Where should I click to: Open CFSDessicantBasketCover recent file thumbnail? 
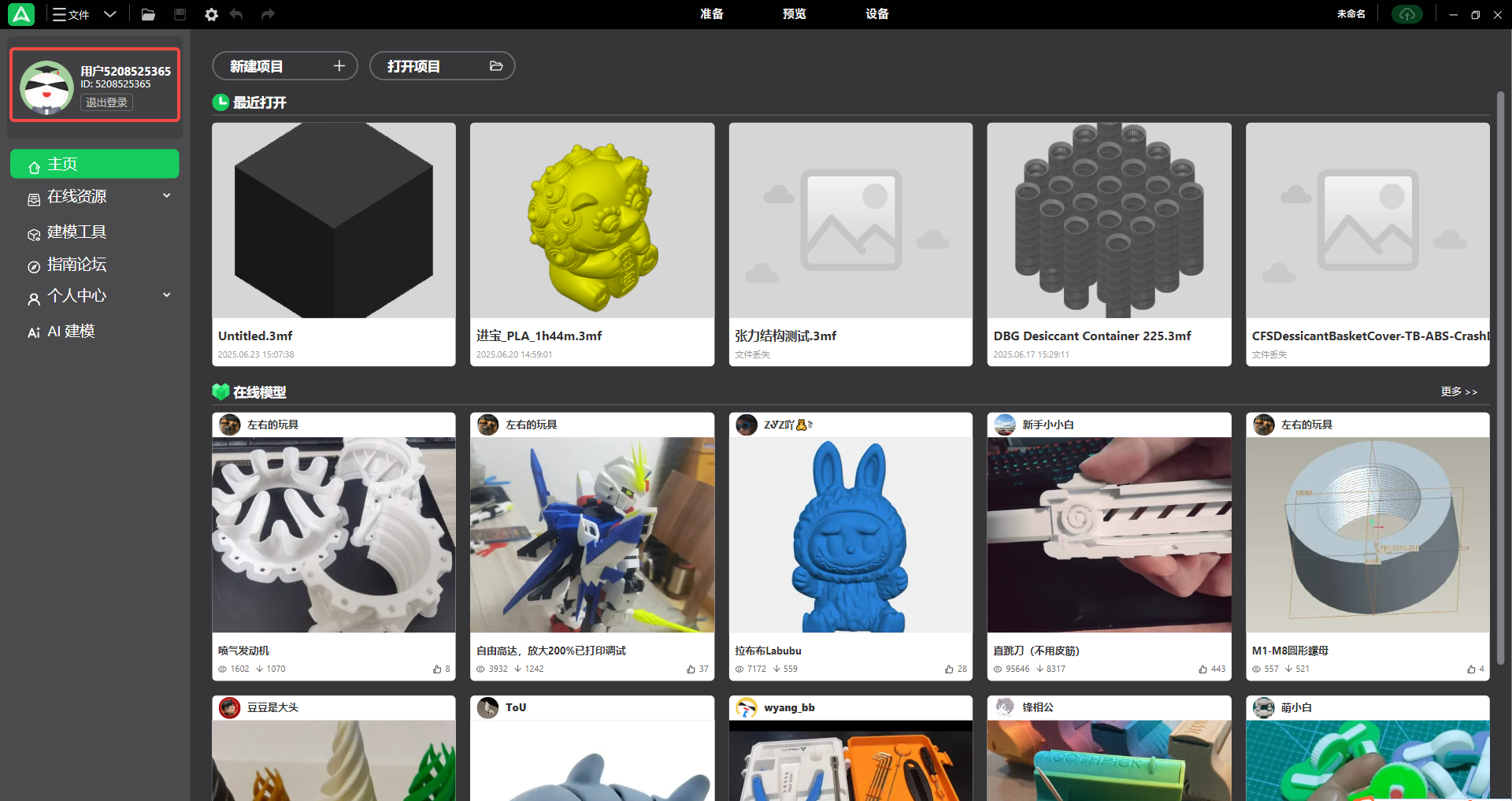coord(1368,221)
